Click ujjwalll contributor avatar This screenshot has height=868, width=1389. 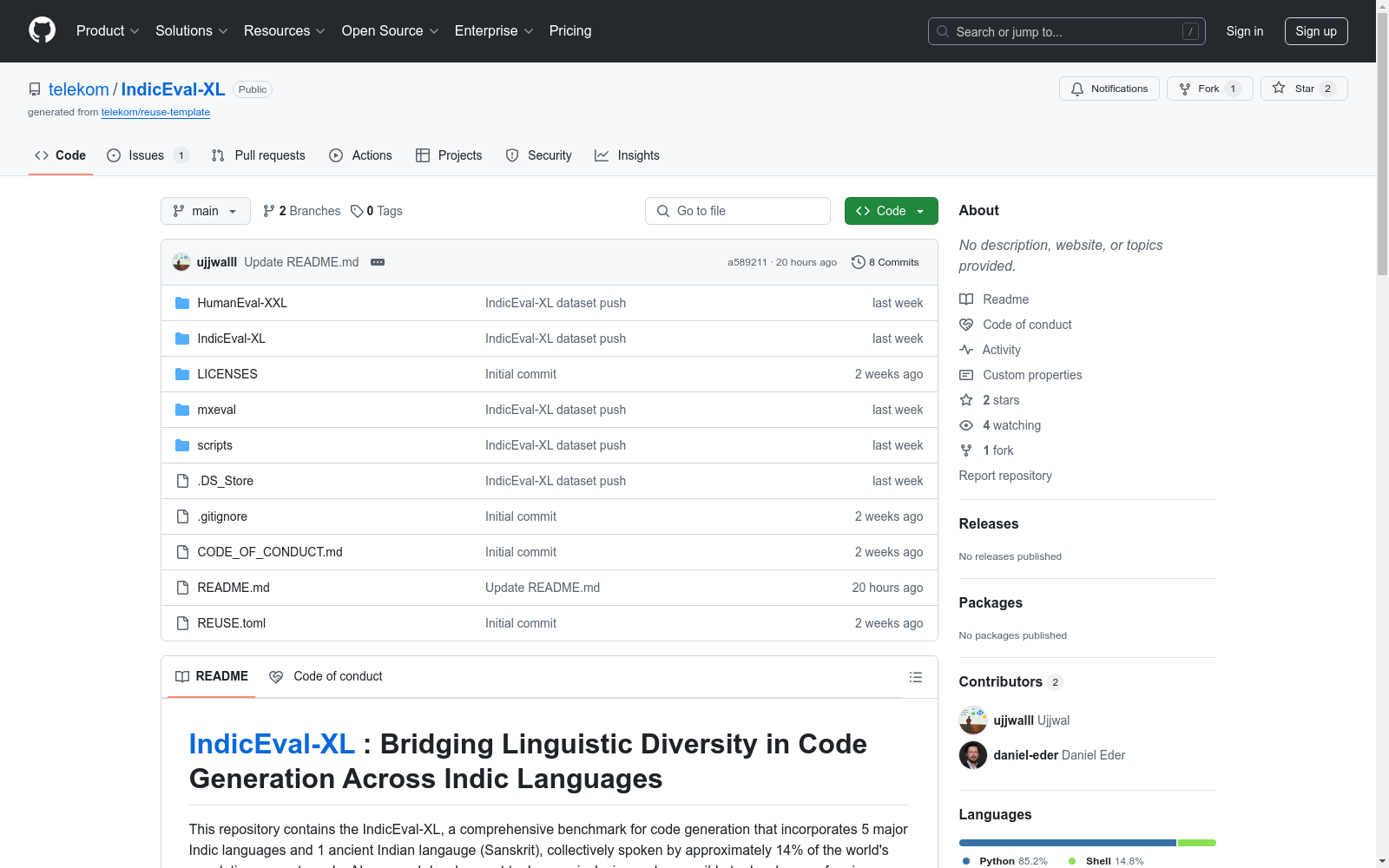(x=973, y=720)
